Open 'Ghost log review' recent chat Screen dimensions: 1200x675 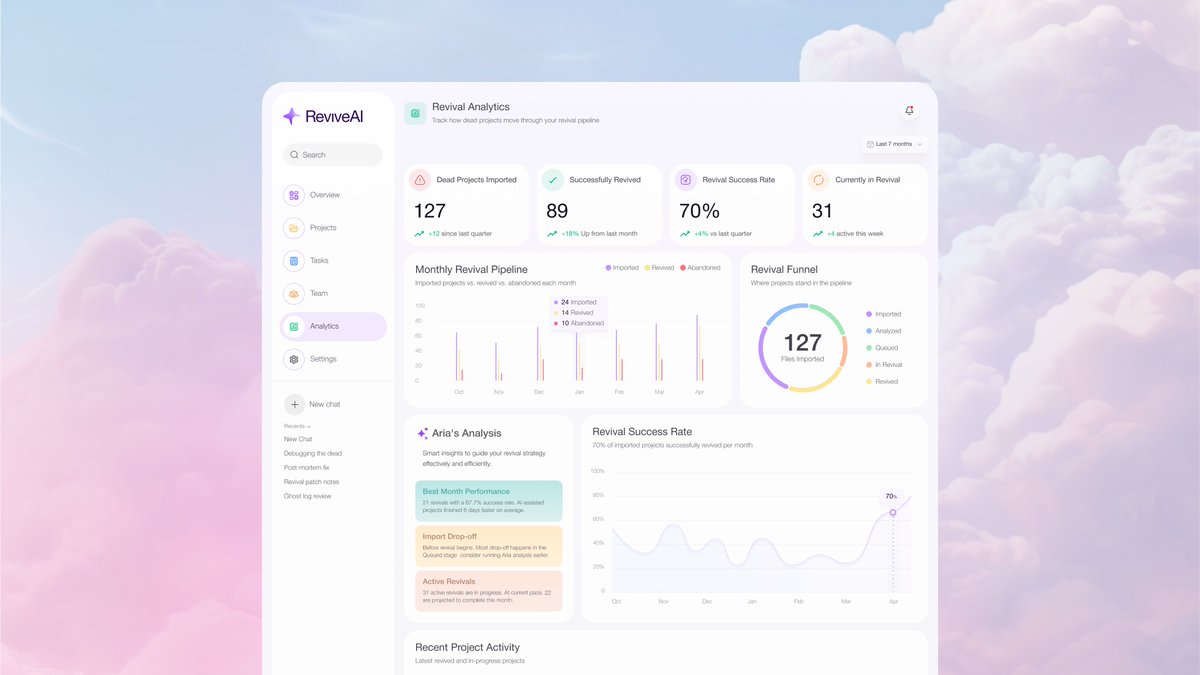307,496
